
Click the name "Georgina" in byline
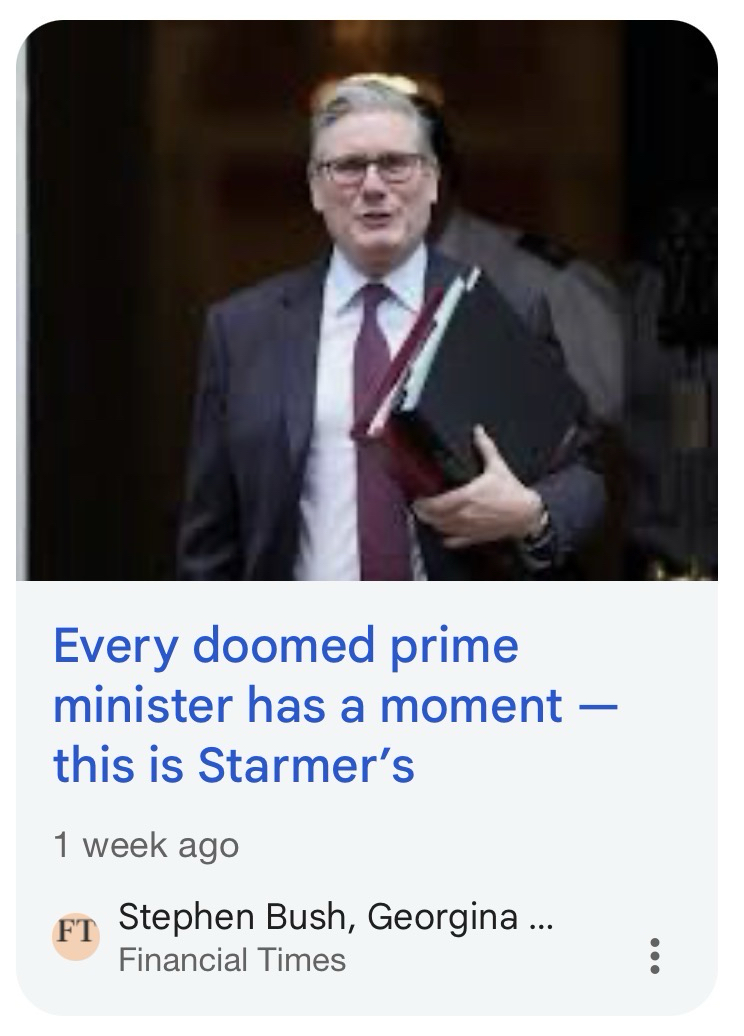[x=441, y=918]
